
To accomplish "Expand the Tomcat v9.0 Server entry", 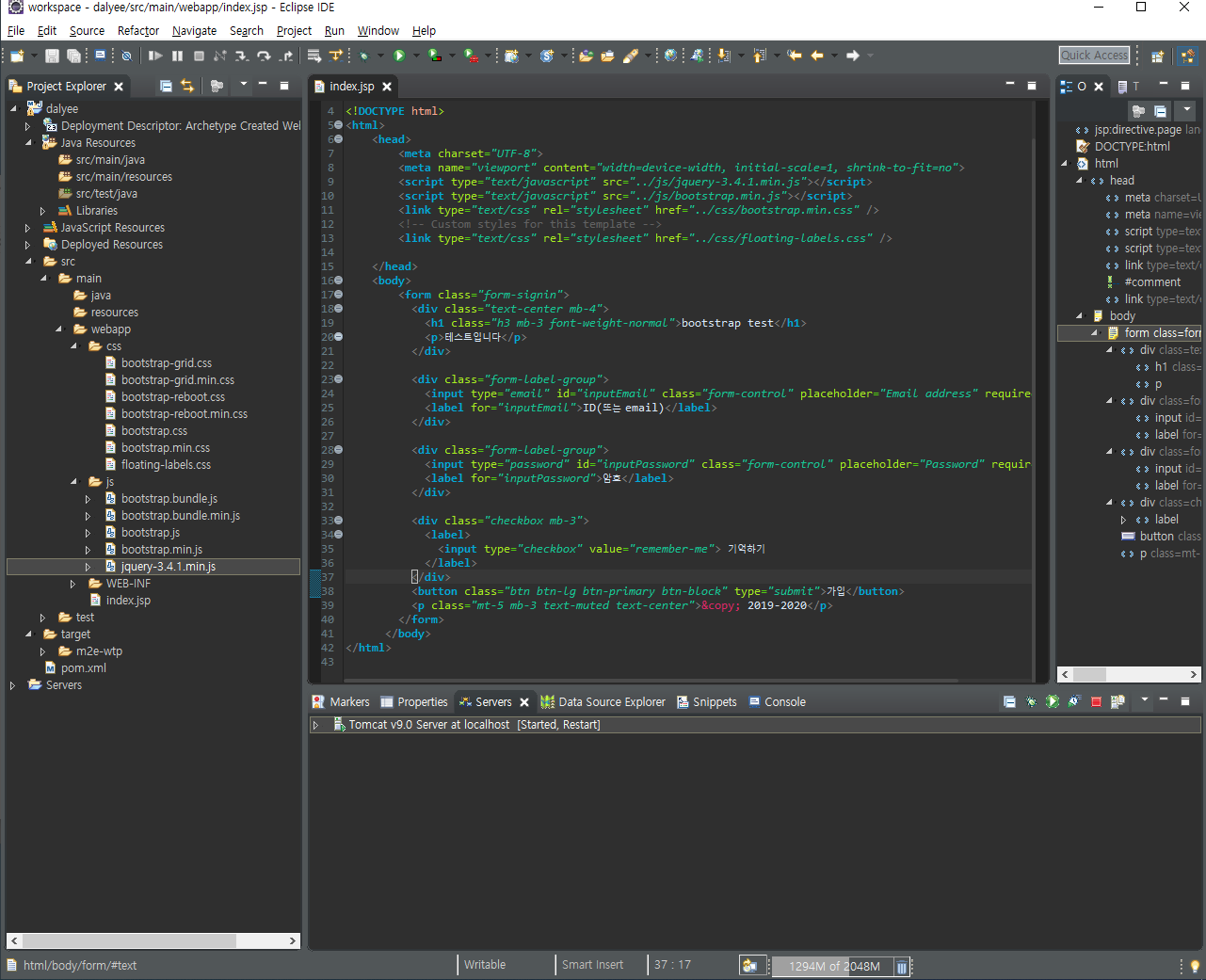I will (x=316, y=725).
